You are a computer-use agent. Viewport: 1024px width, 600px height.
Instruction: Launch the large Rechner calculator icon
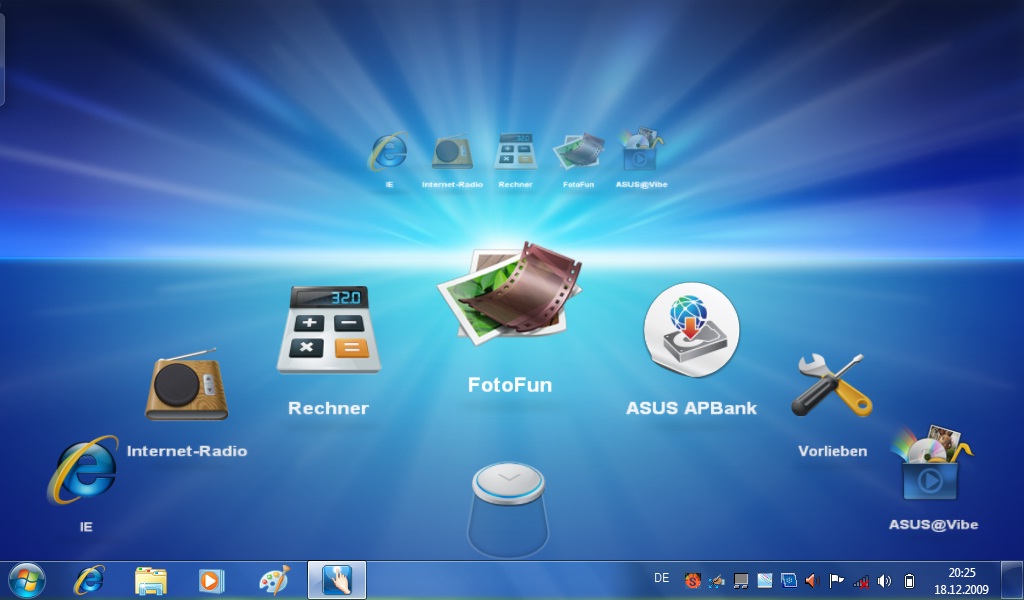328,330
